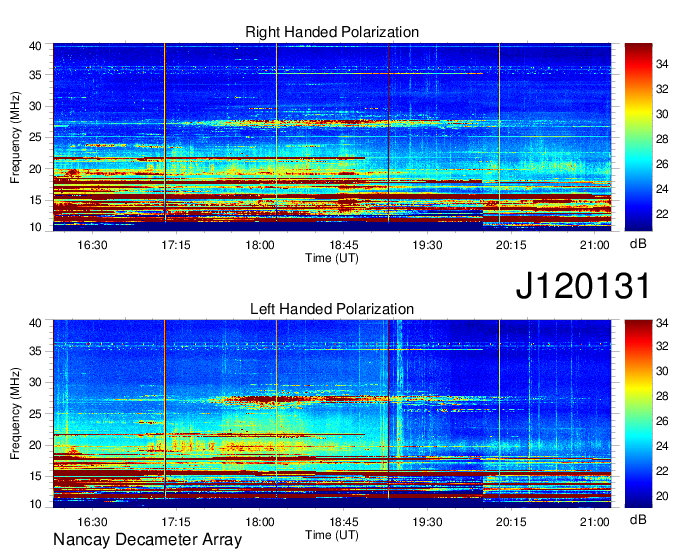Click 21:00 tick under Right Handed plot
This screenshot has width=680, height=552.
(x=595, y=245)
